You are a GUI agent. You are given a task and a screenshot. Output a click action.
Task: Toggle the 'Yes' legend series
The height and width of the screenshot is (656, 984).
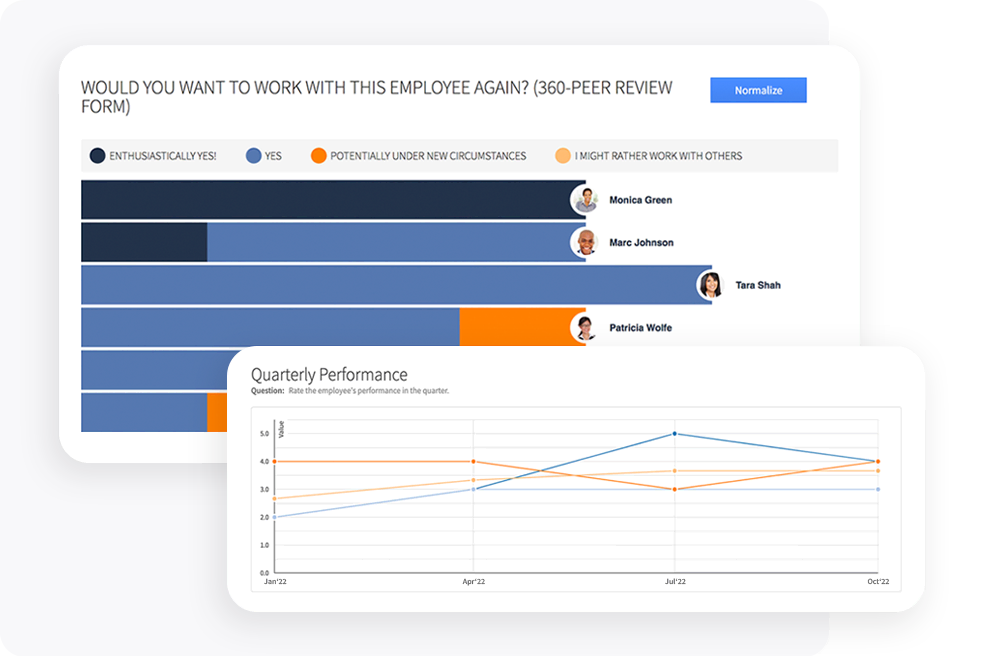pos(273,156)
